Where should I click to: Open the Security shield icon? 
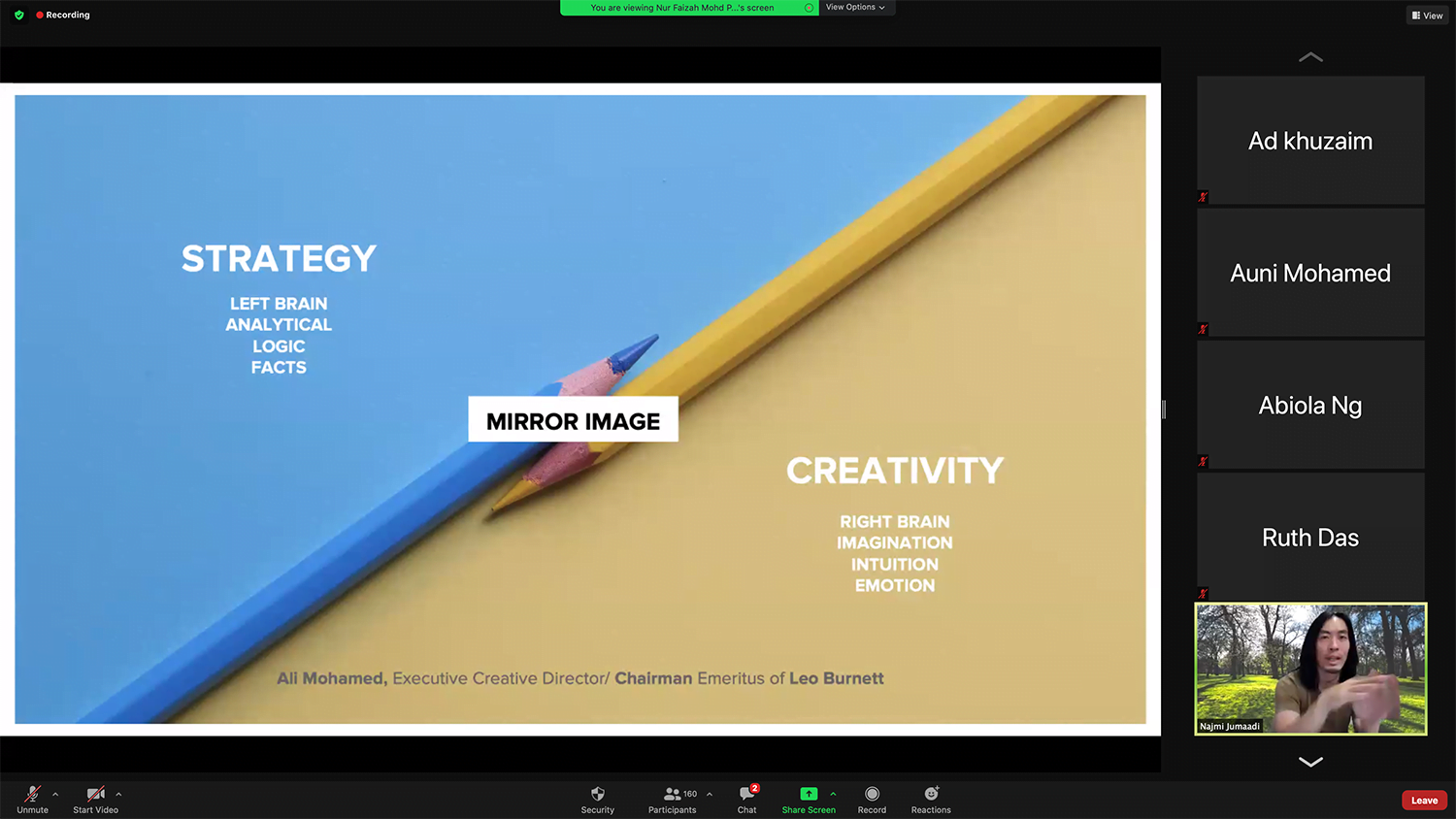[x=597, y=794]
